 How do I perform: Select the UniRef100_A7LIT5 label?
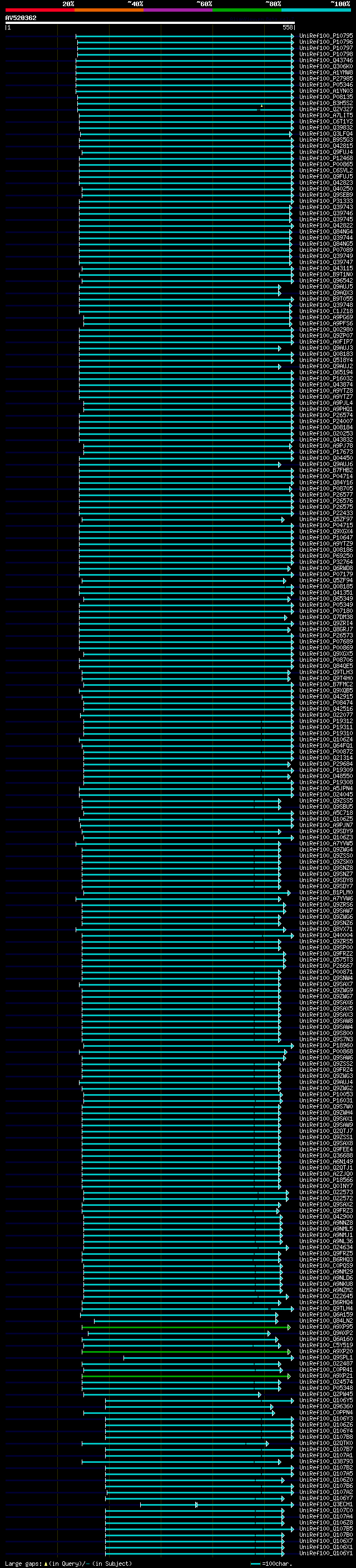tap(326, 116)
